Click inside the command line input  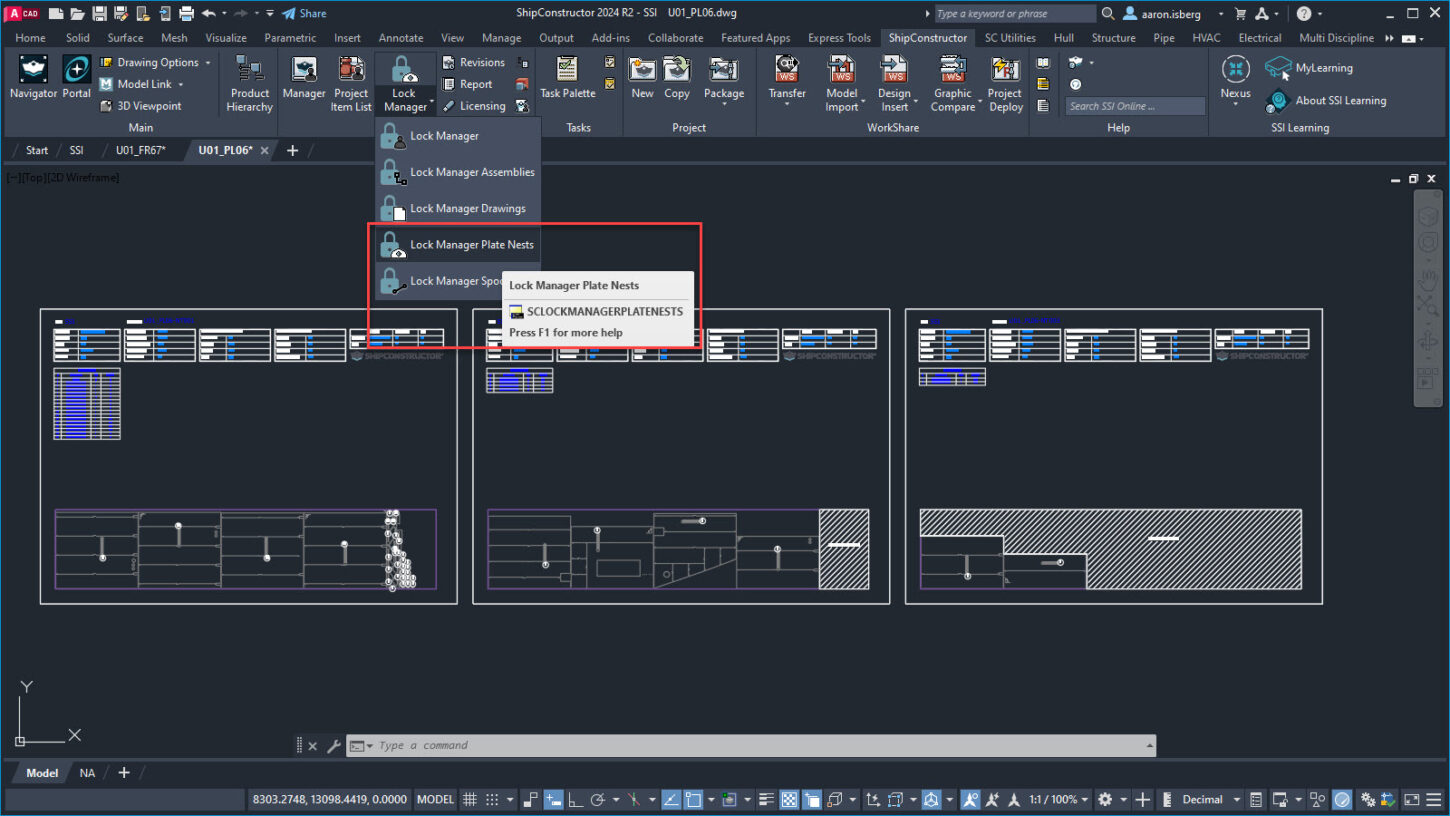tap(700, 745)
